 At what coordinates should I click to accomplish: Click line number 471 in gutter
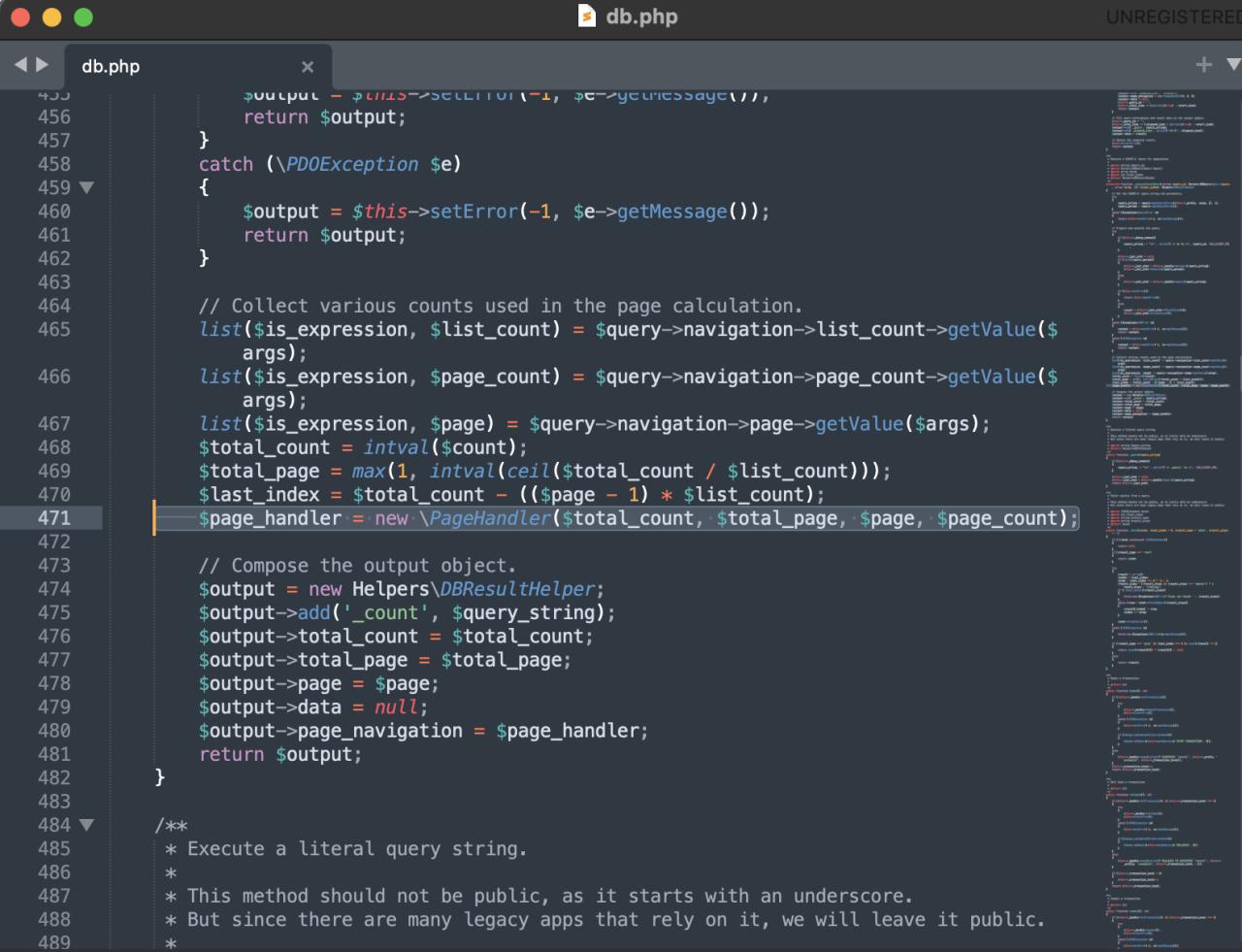(54, 518)
